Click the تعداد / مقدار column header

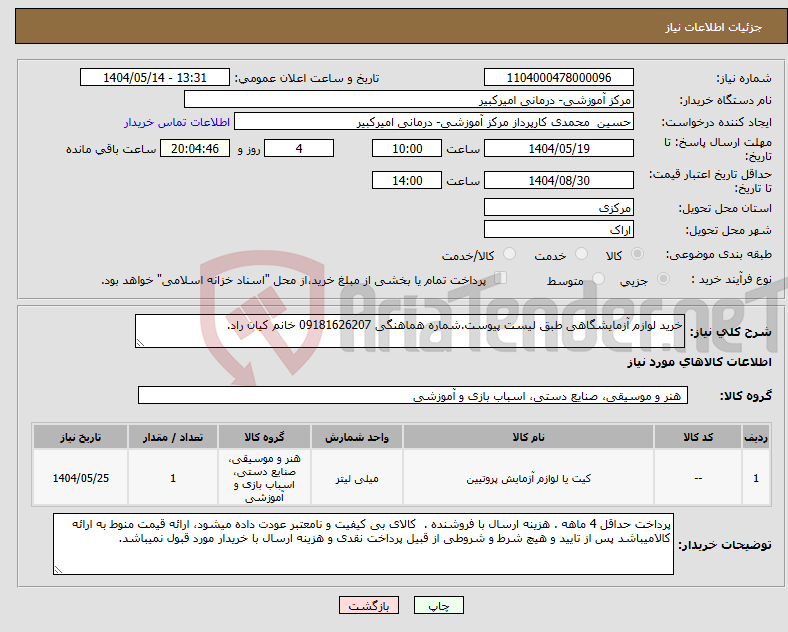[x=173, y=437]
